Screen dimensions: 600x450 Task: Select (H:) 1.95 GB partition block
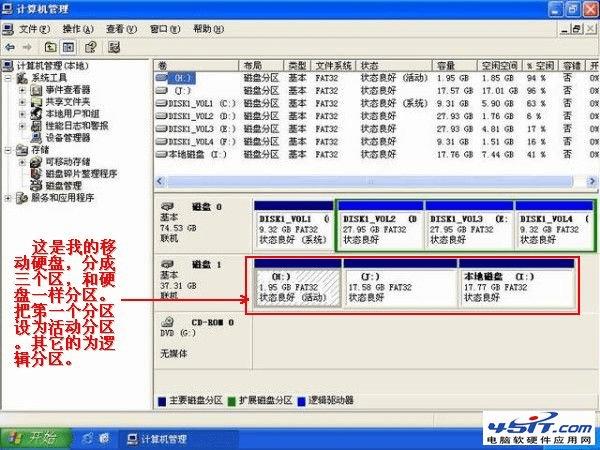pyautogui.click(x=297, y=283)
